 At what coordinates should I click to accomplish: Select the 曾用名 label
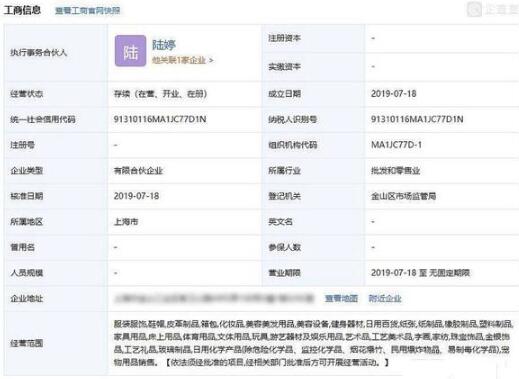(22, 247)
